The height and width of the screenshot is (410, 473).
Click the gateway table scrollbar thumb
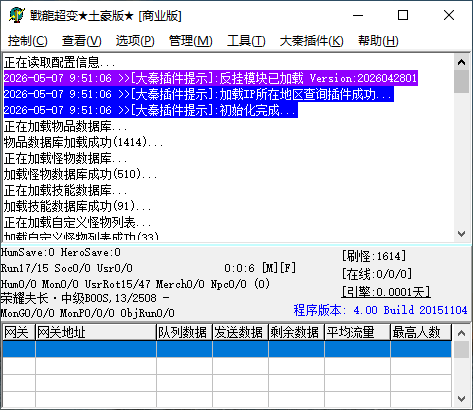[462, 350]
